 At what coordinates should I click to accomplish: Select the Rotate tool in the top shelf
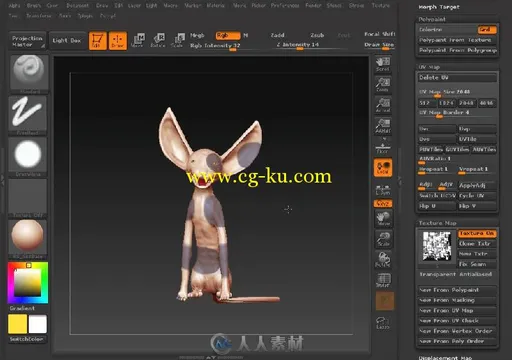158,41
